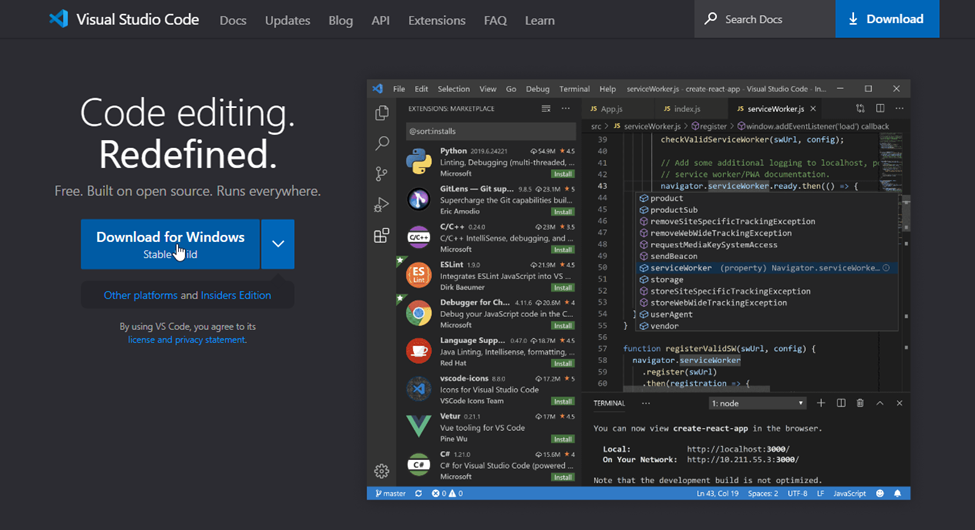This screenshot has height=530, width=975.
Task: Open terminal panel ellipsis menu
Action: [646, 403]
